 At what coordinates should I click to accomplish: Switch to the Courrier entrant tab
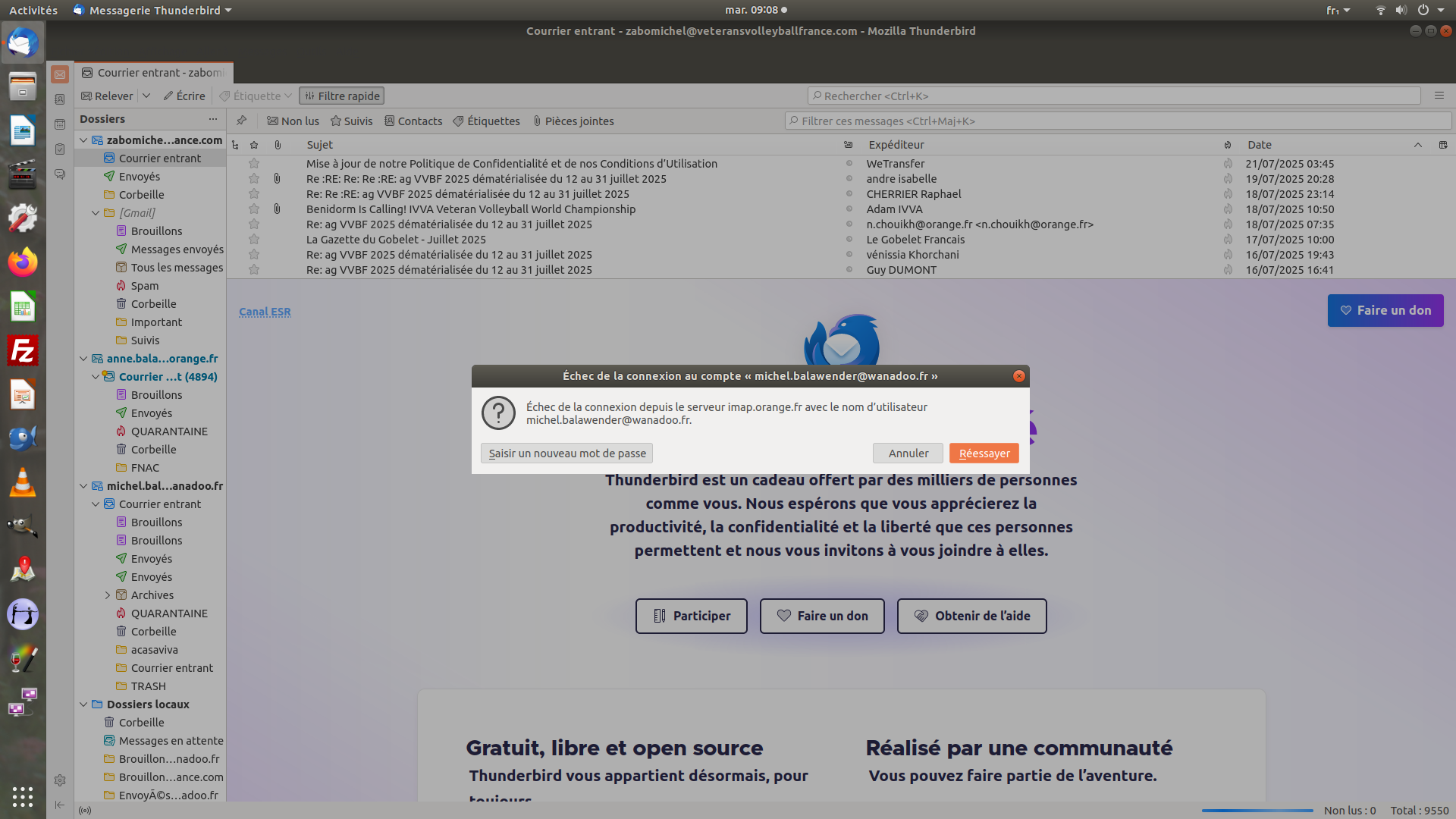[154, 73]
